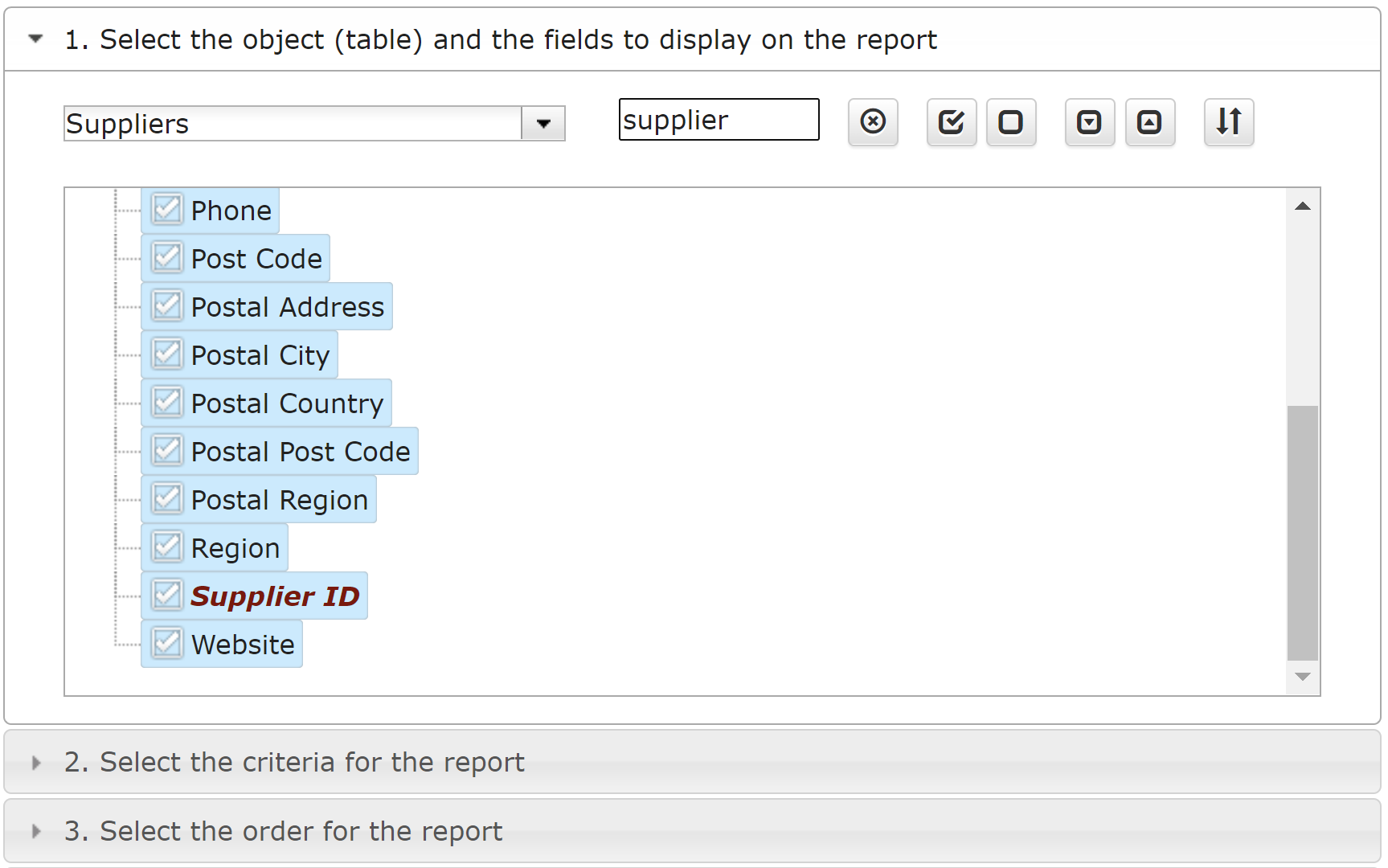Select the Postal Post Code field label
1388x868 pixels.
pos(301,452)
